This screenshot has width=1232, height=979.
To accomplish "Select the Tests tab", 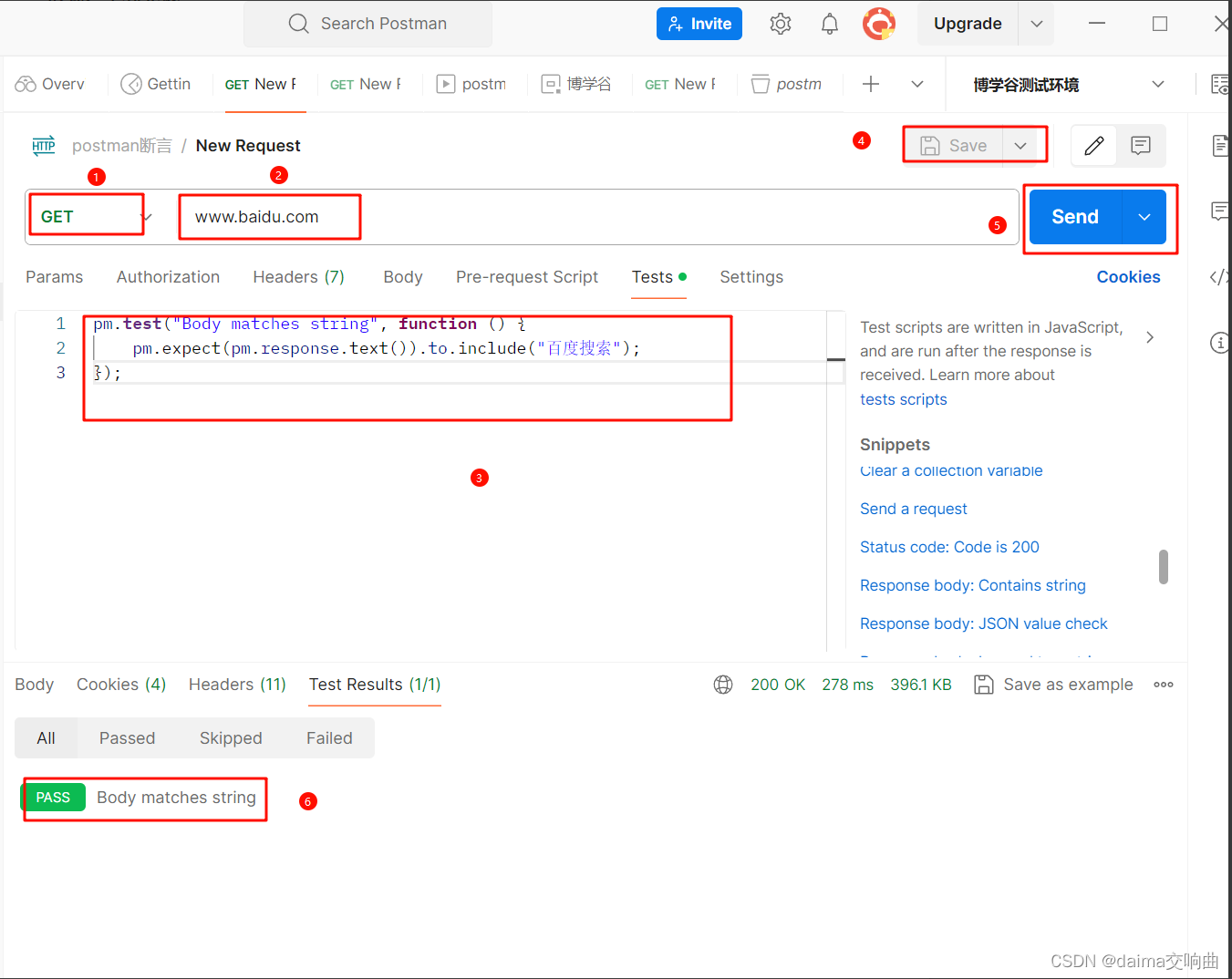I will [x=659, y=277].
